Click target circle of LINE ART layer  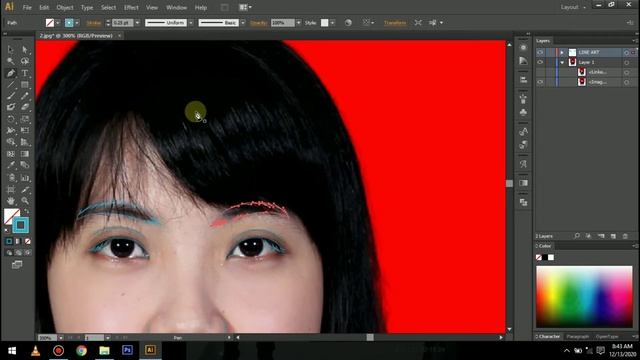[x=627, y=53]
